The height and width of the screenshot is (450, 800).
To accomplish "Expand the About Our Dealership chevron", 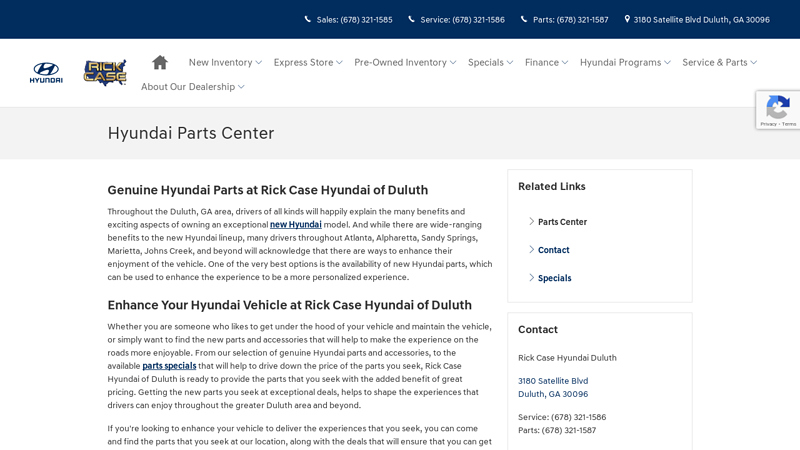I will (x=241, y=87).
